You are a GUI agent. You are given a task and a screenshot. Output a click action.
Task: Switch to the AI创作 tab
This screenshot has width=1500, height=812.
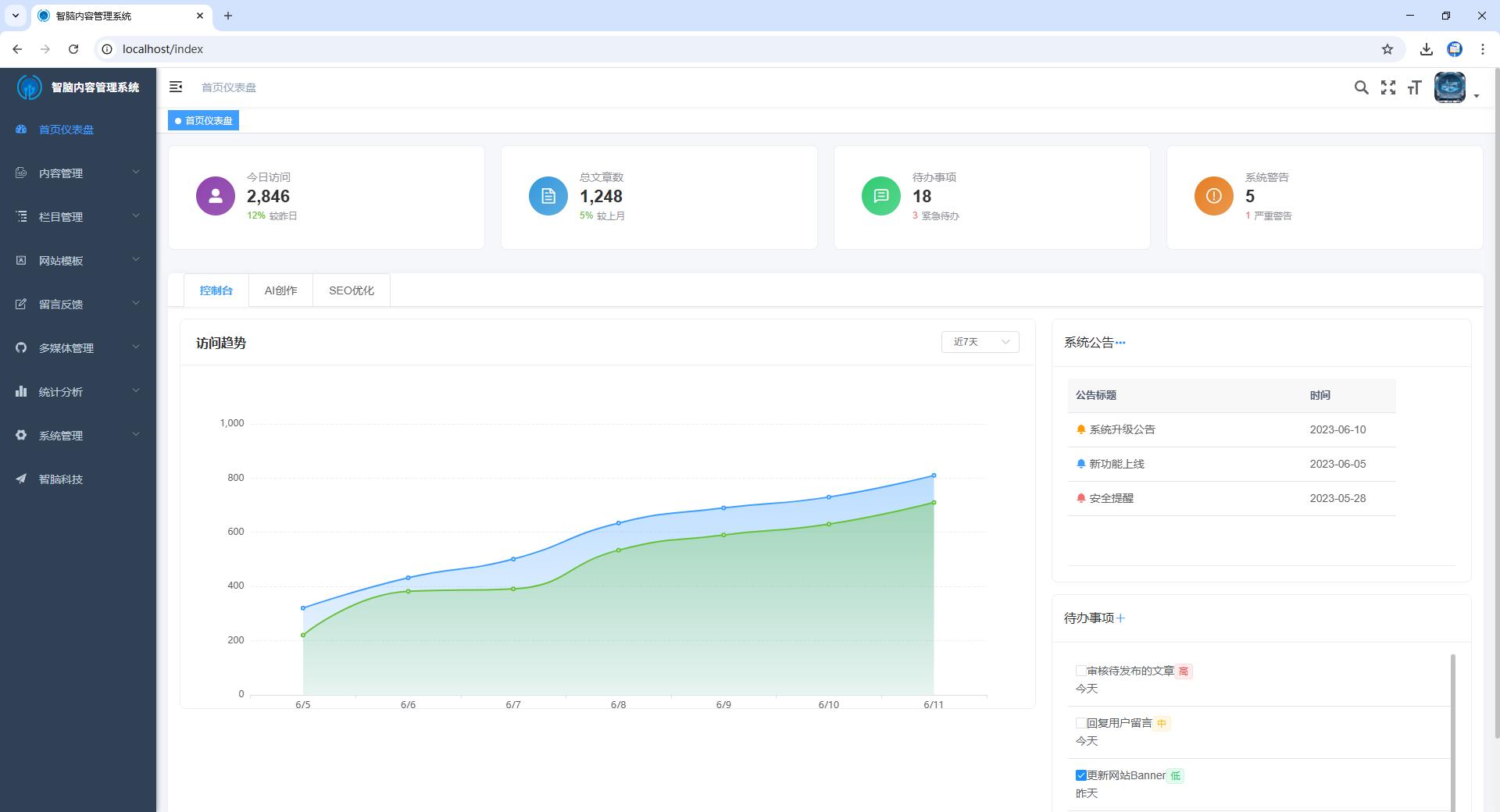[x=280, y=290]
